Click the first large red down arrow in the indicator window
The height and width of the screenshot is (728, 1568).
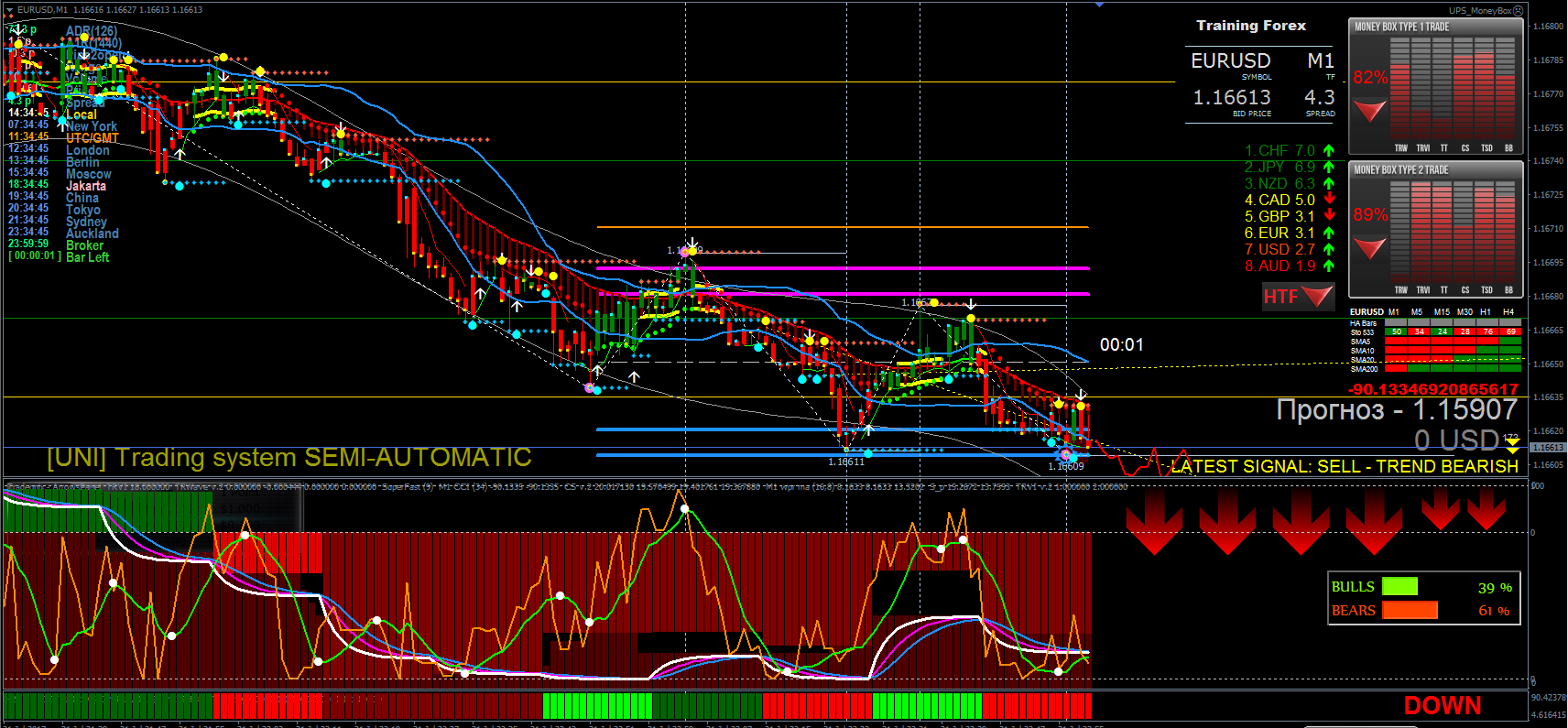point(1153,521)
